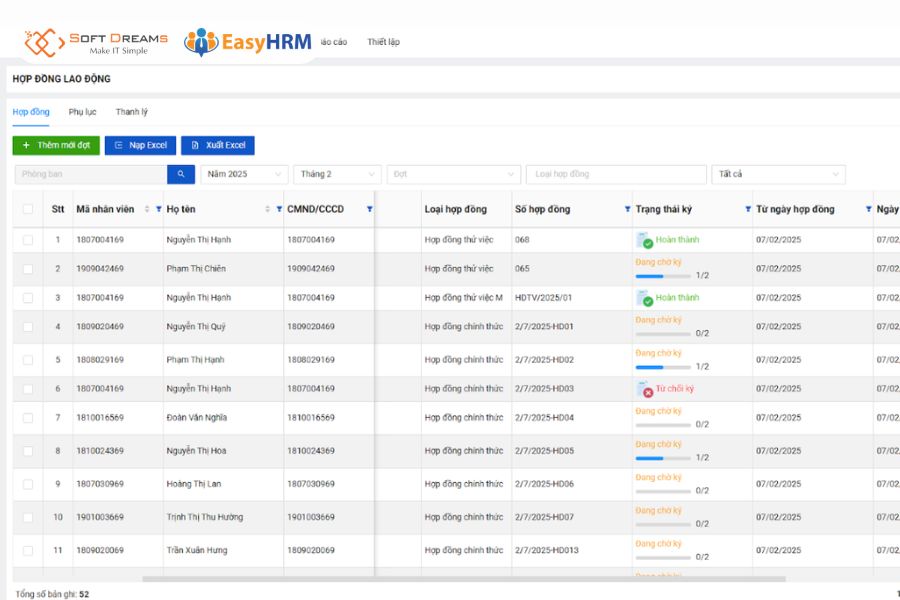Click rejected signing icon in row 6

[644, 389]
